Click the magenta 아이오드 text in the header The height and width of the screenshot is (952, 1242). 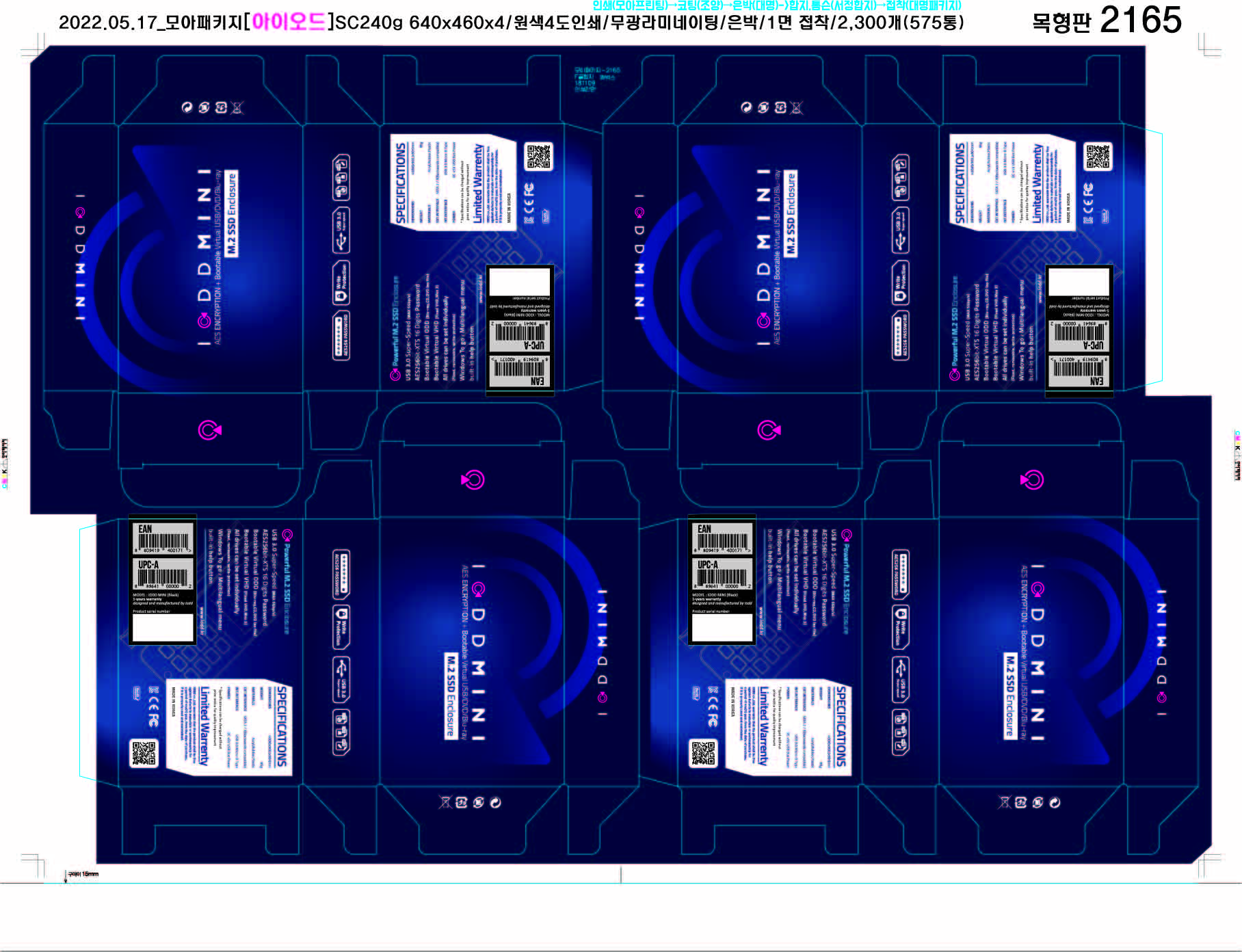pos(289,22)
